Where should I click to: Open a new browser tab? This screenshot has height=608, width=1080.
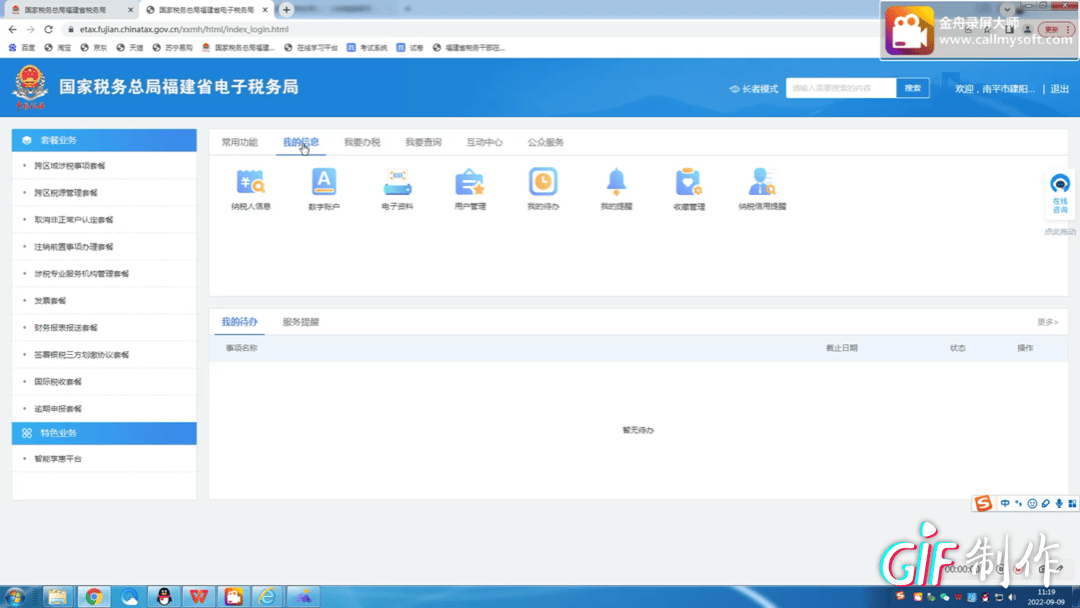click(287, 10)
